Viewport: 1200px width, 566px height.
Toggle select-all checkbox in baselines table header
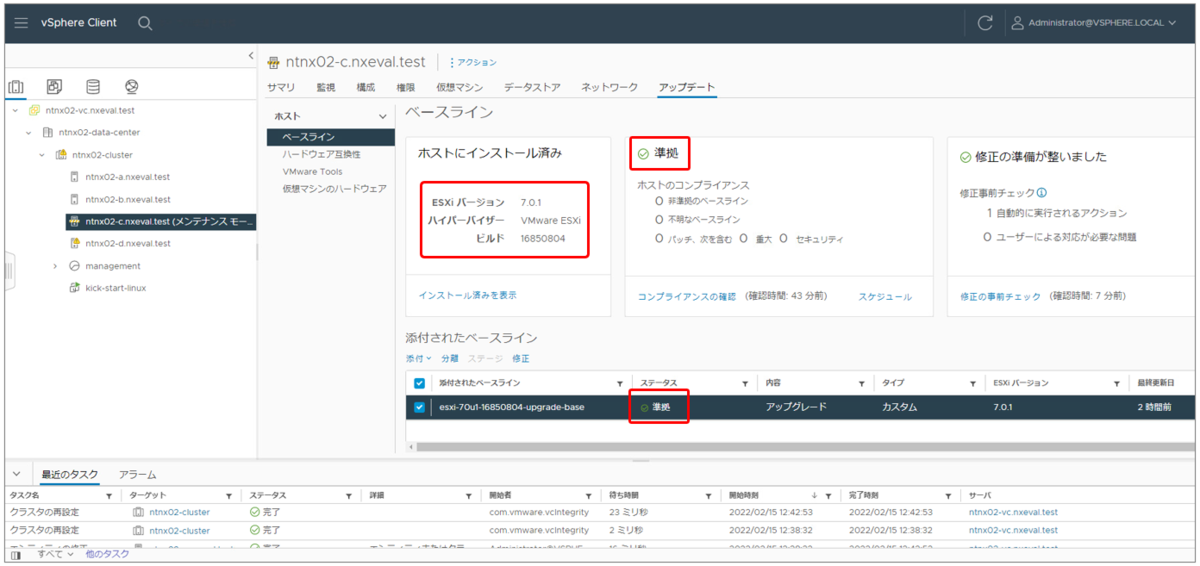pyautogui.click(x=419, y=383)
